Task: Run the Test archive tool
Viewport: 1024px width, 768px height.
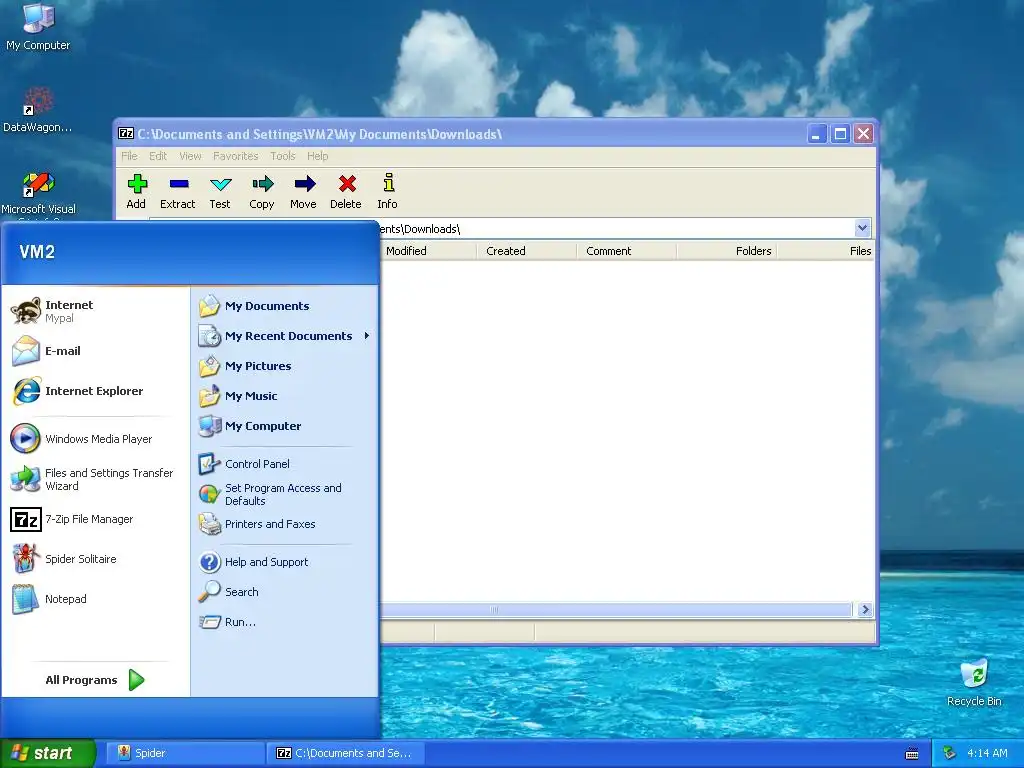Action: [x=220, y=191]
